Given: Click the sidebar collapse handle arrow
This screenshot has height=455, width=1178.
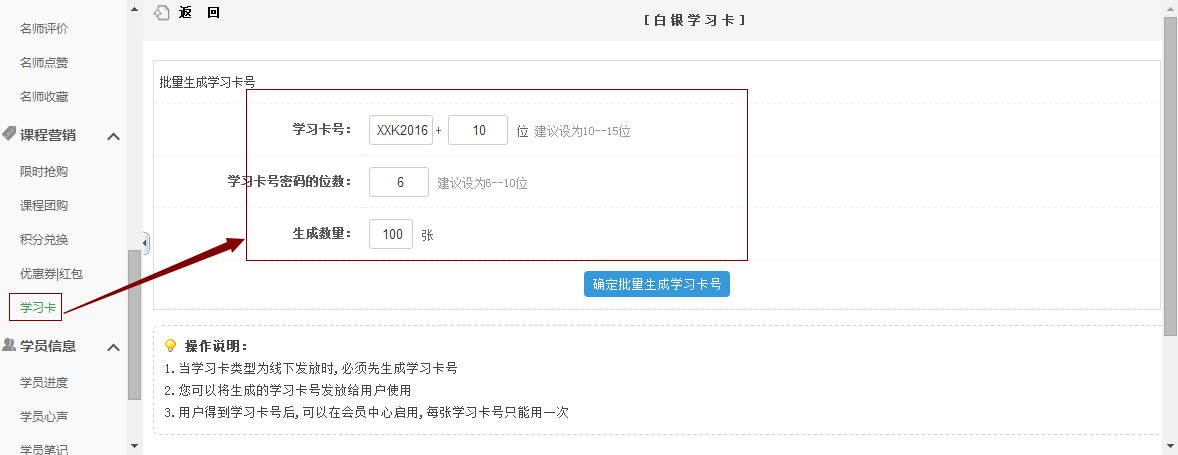Looking at the screenshot, I should [146, 243].
